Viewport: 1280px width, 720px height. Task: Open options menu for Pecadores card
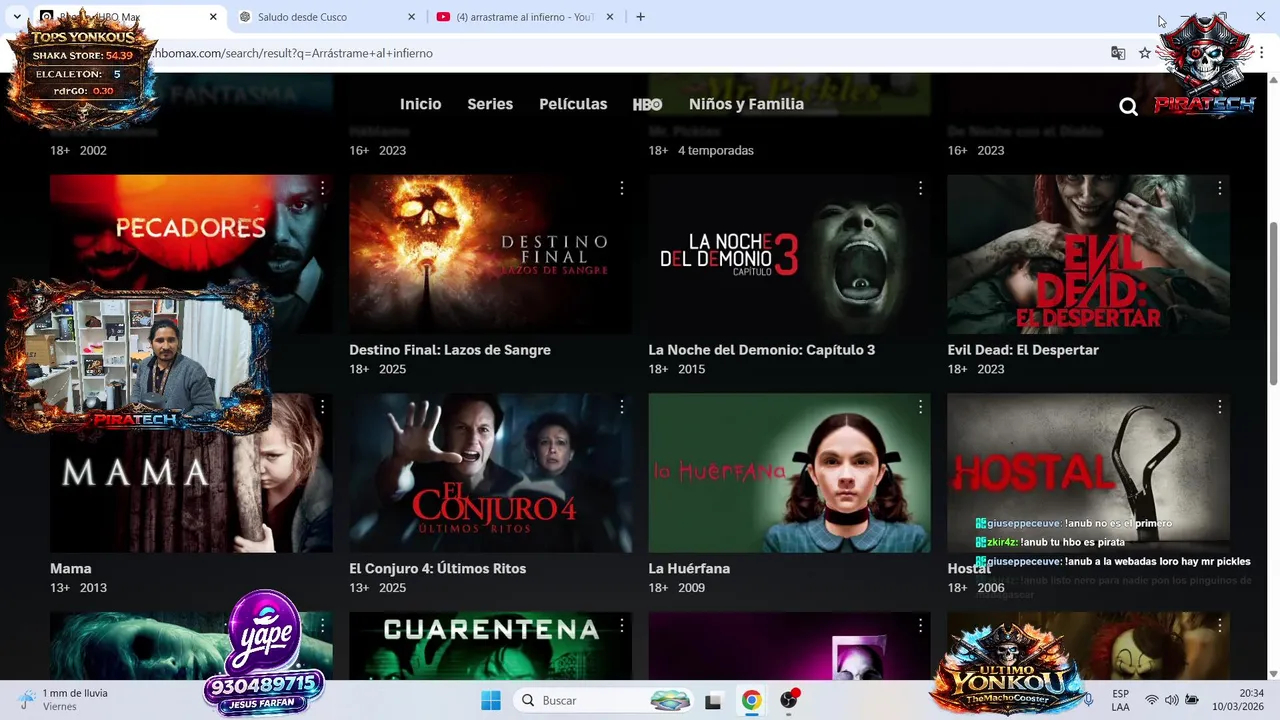click(322, 188)
